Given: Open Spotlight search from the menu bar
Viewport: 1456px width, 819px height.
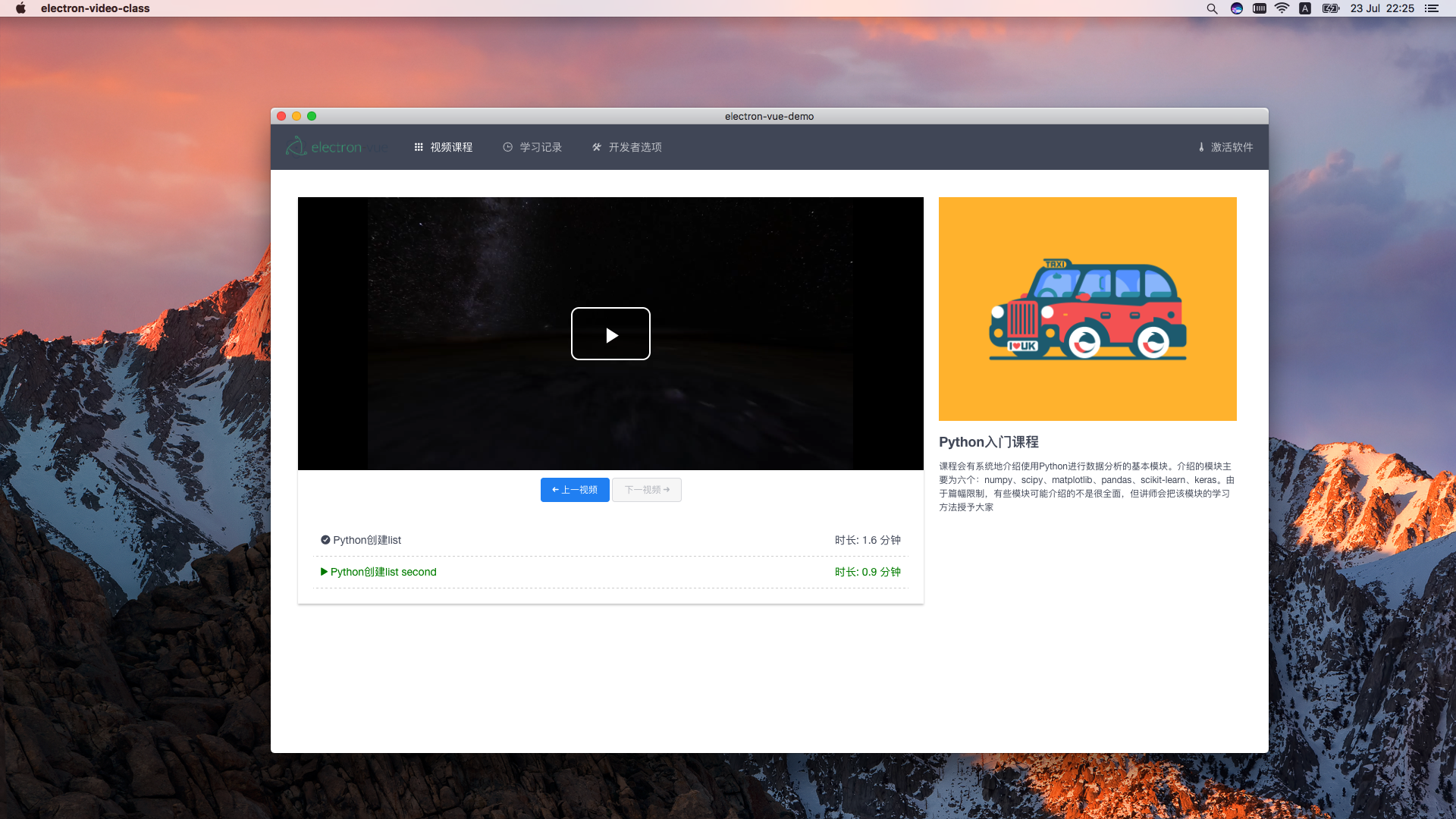Looking at the screenshot, I should (1213, 9).
